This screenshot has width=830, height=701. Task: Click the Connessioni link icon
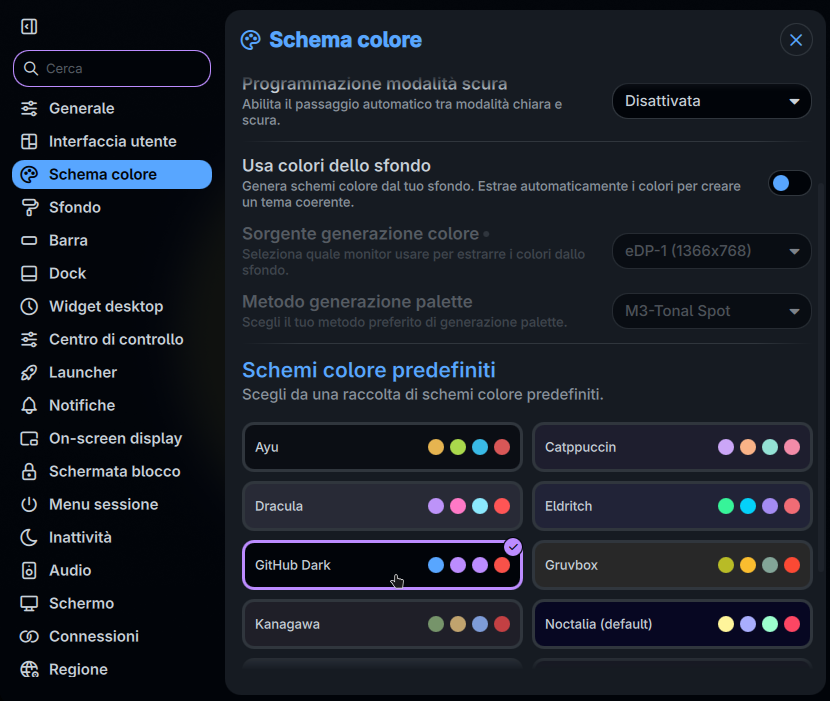[29, 636]
